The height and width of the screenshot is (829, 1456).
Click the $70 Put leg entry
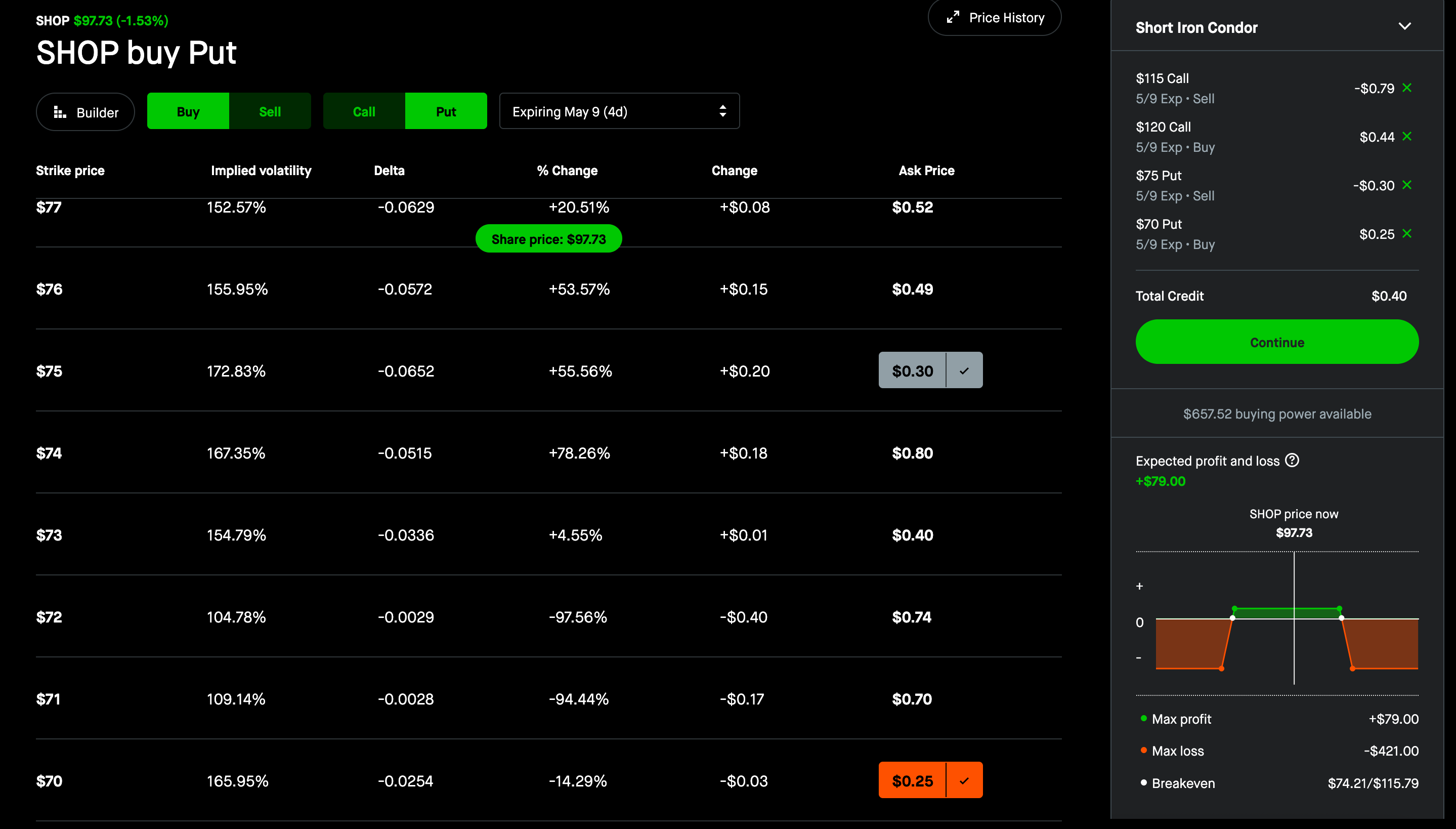(1277, 234)
